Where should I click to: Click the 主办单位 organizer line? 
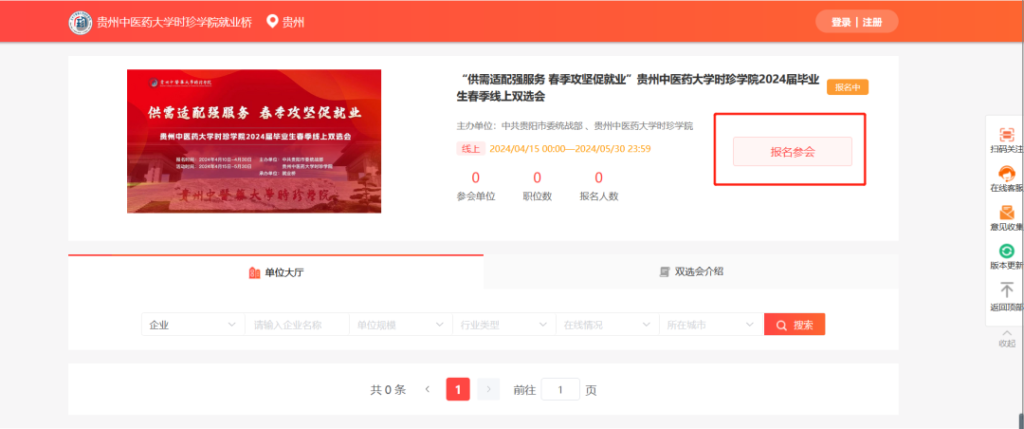(x=575, y=125)
